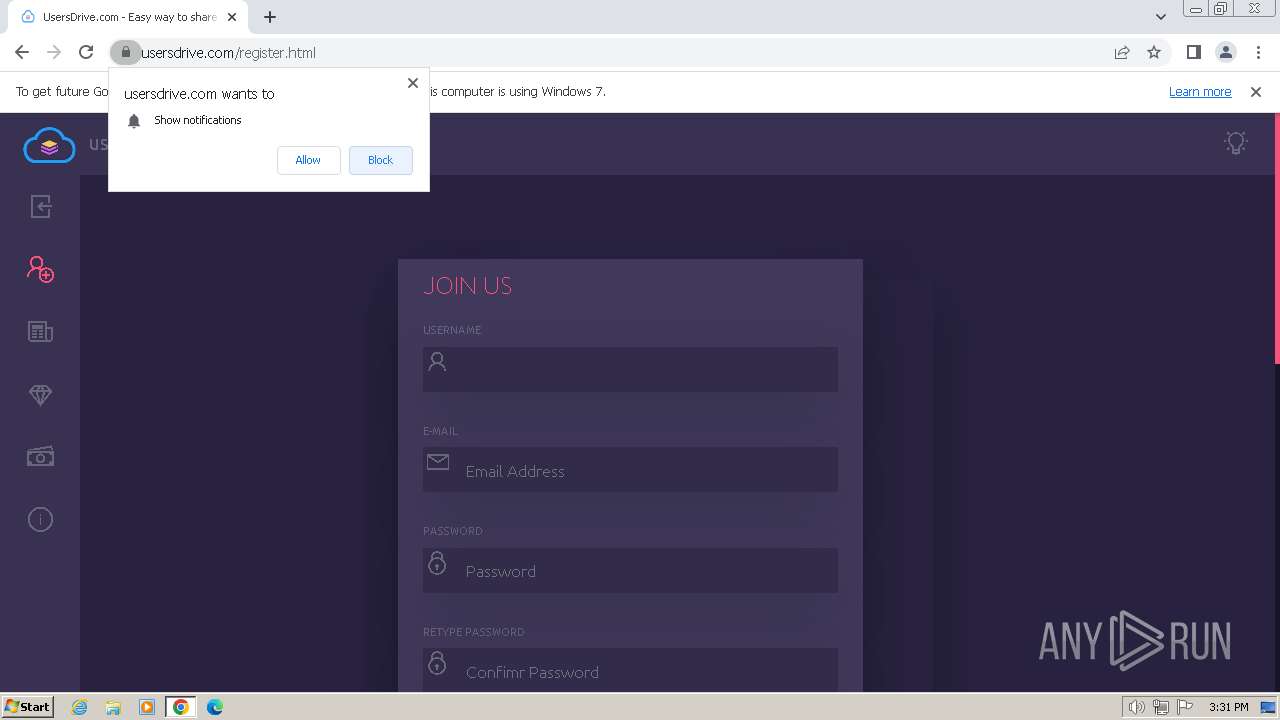Viewport: 1280px width, 720px height.
Task: Click the share page icon
Action: point(1122,52)
